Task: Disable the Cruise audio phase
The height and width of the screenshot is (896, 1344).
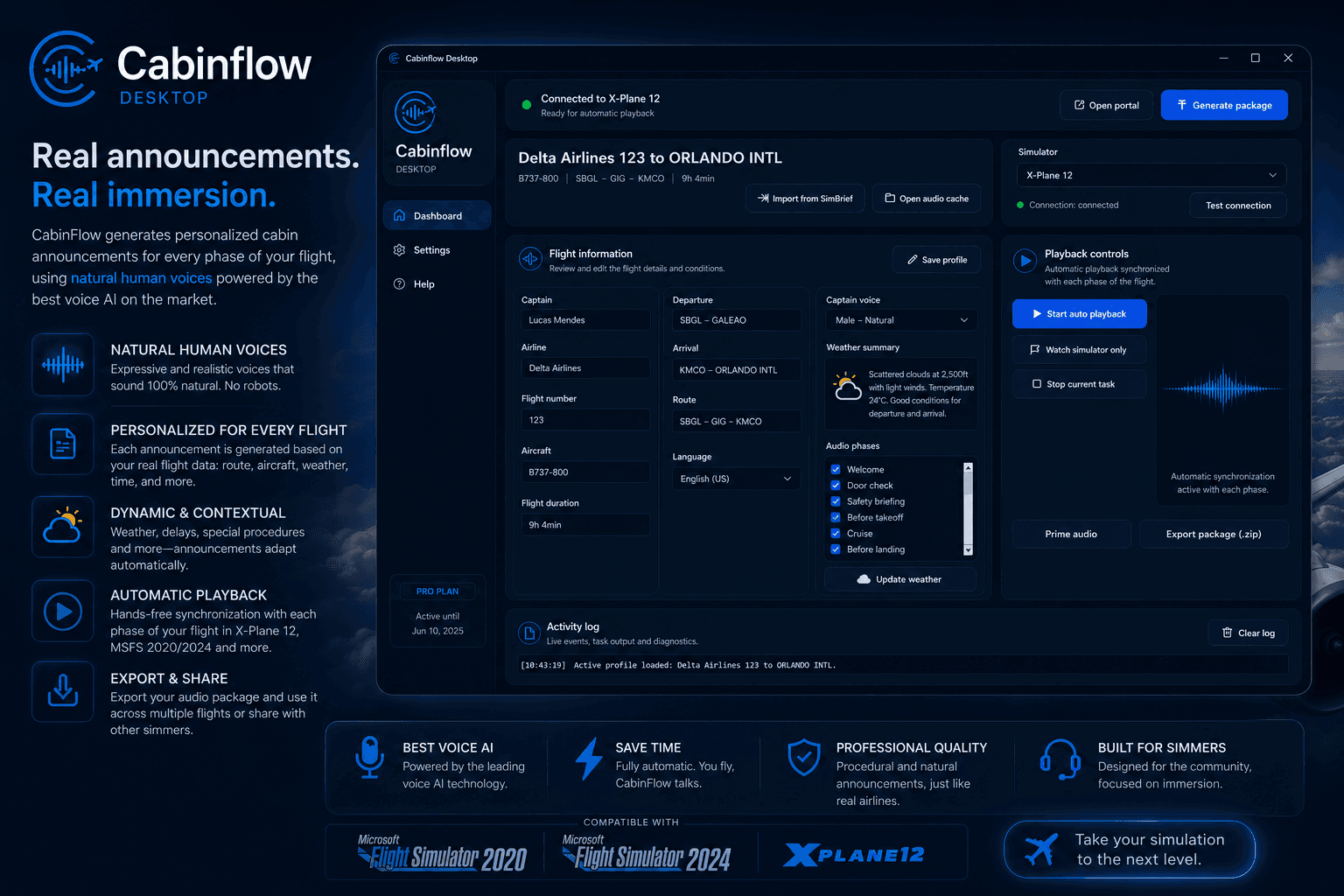Action: (836, 534)
